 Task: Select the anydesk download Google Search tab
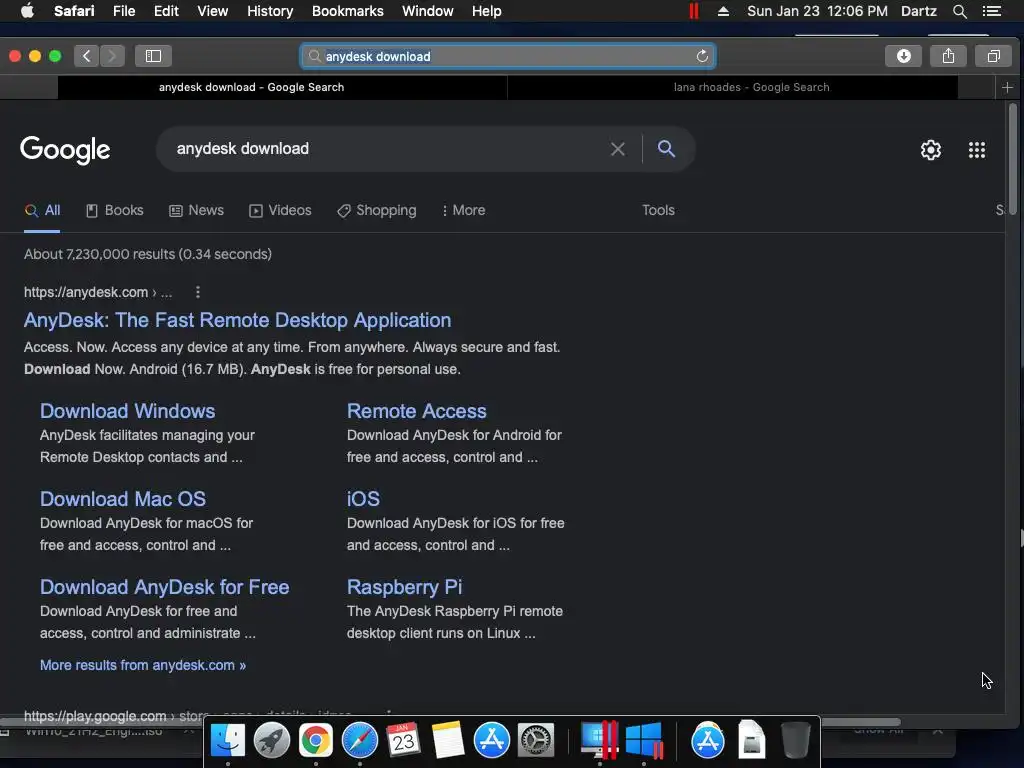tap(282, 87)
